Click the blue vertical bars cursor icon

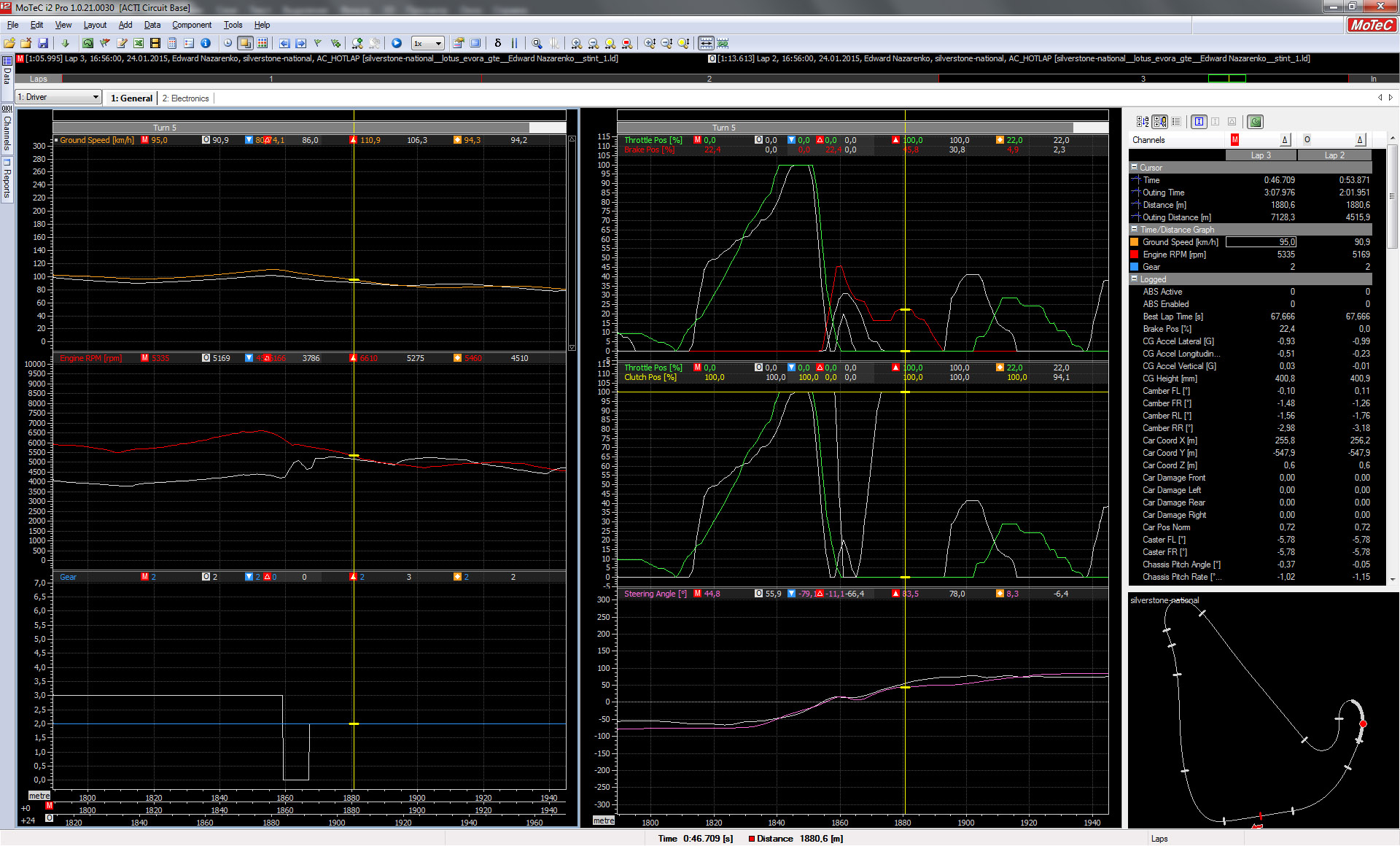coord(514,43)
